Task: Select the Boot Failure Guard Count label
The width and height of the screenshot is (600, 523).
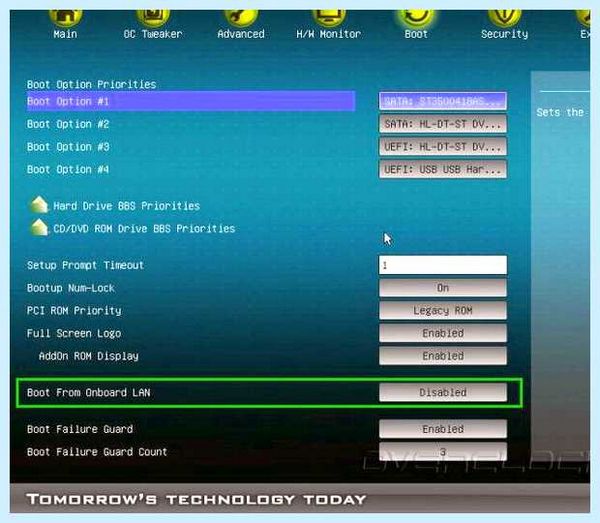Action: pos(97,452)
